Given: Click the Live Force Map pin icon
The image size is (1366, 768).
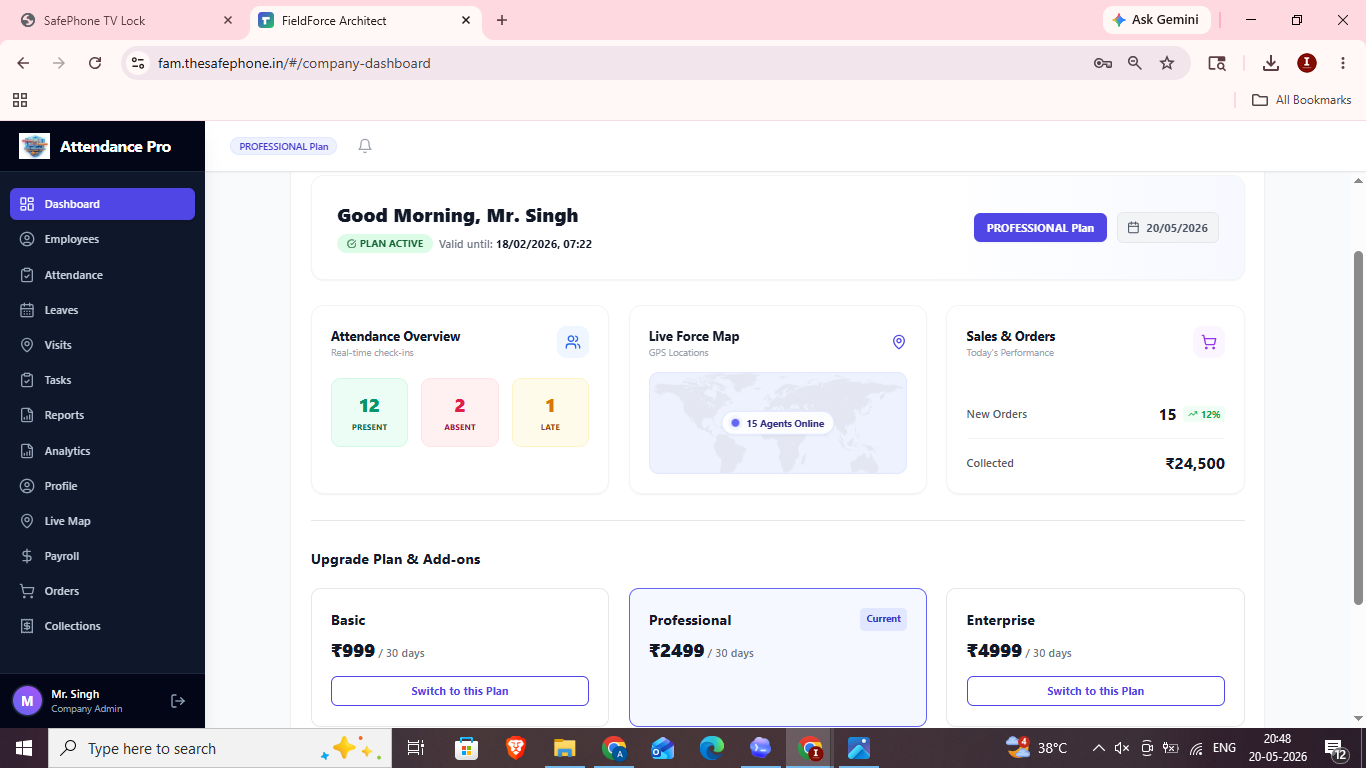Looking at the screenshot, I should coord(898,342).
